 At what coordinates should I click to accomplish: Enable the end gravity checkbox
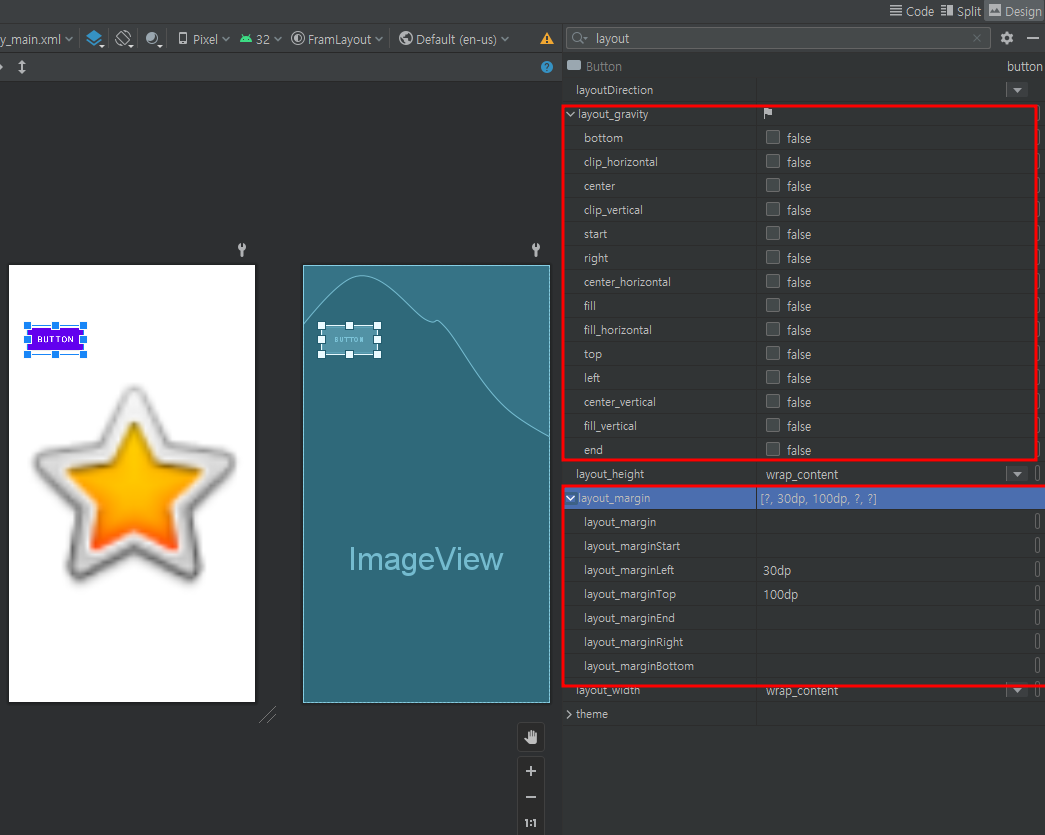click(x=772, y=449)
